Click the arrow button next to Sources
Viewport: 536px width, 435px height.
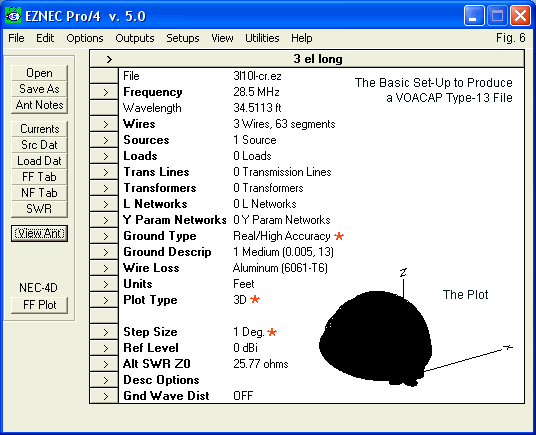104,140
